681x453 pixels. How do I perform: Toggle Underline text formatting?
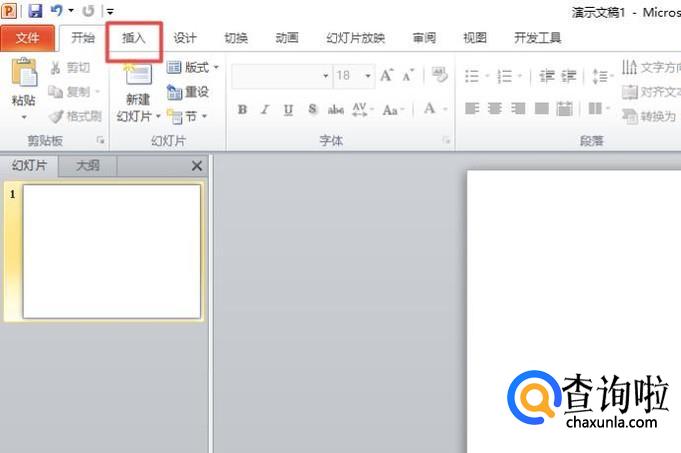click(x=288, y=110)
